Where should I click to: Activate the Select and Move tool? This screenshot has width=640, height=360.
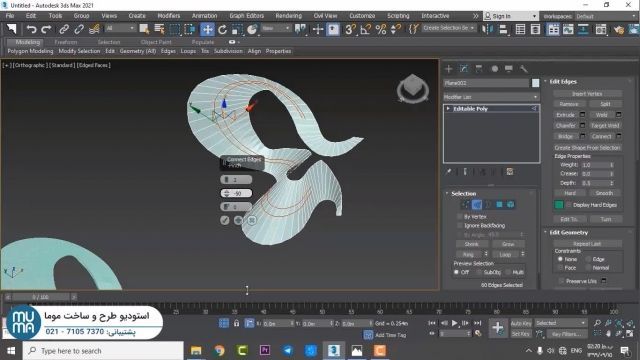207,29
